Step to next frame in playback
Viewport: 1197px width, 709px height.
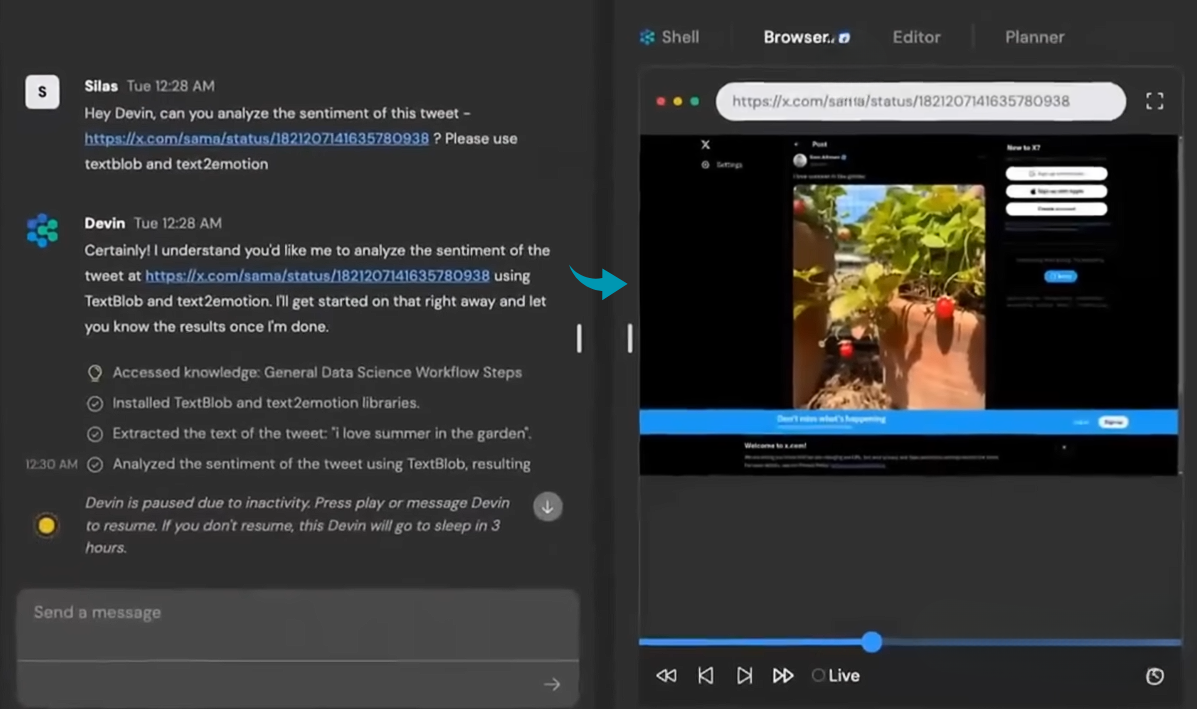click(x=744, y=675)
